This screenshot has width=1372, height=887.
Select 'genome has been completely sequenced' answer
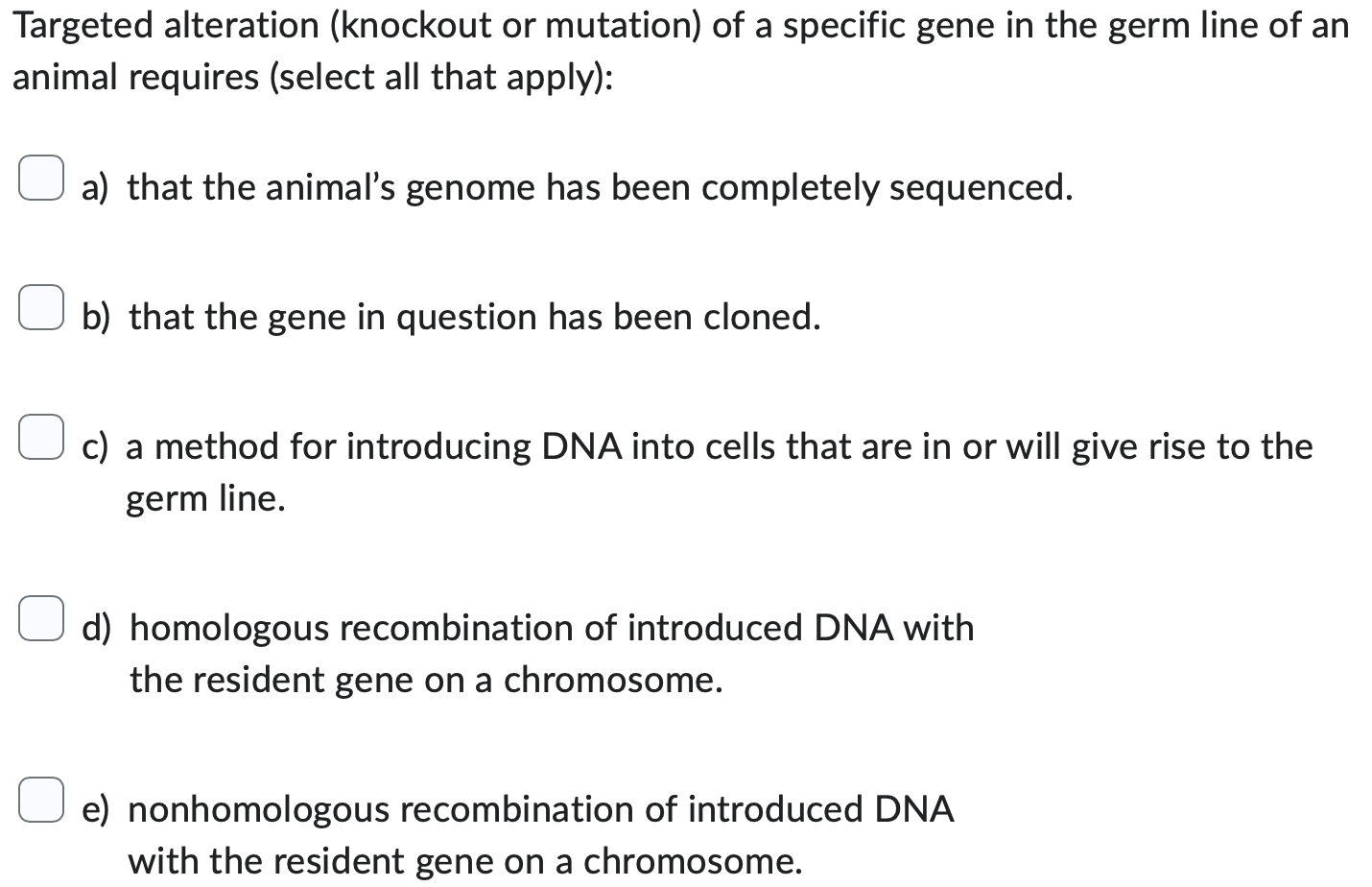[41, 178]
